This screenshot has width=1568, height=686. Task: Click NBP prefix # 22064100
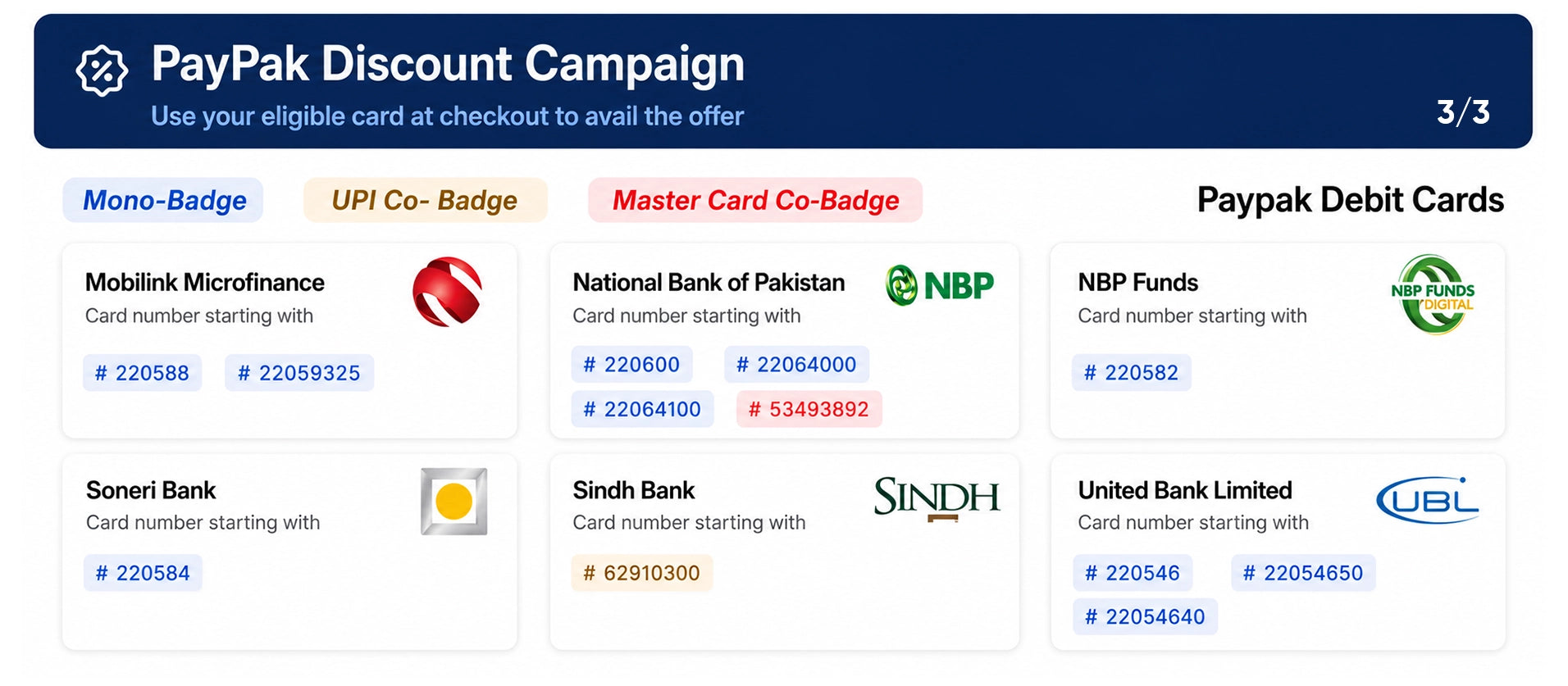pos(642,409)
